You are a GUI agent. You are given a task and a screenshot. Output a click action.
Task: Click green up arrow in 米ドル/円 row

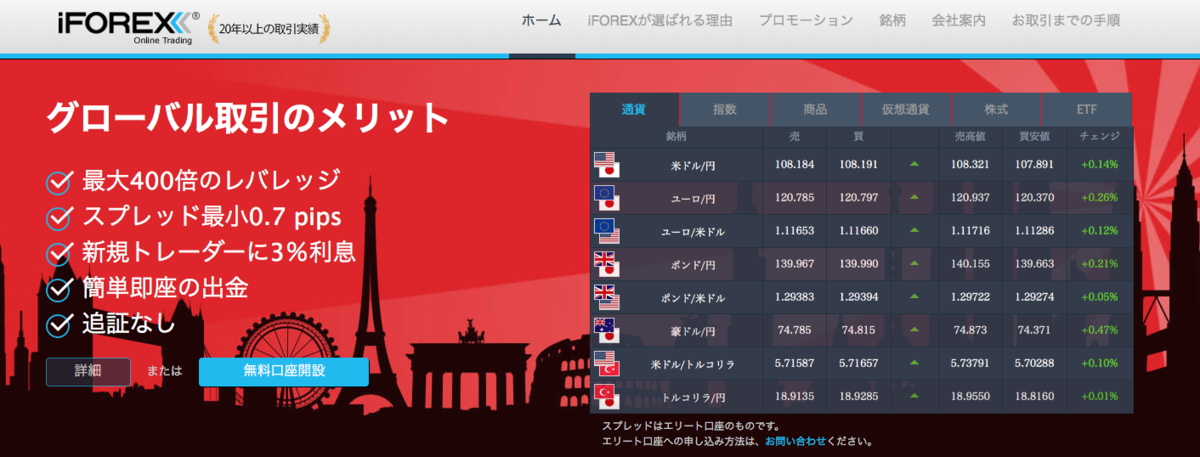tap(914, 164)
